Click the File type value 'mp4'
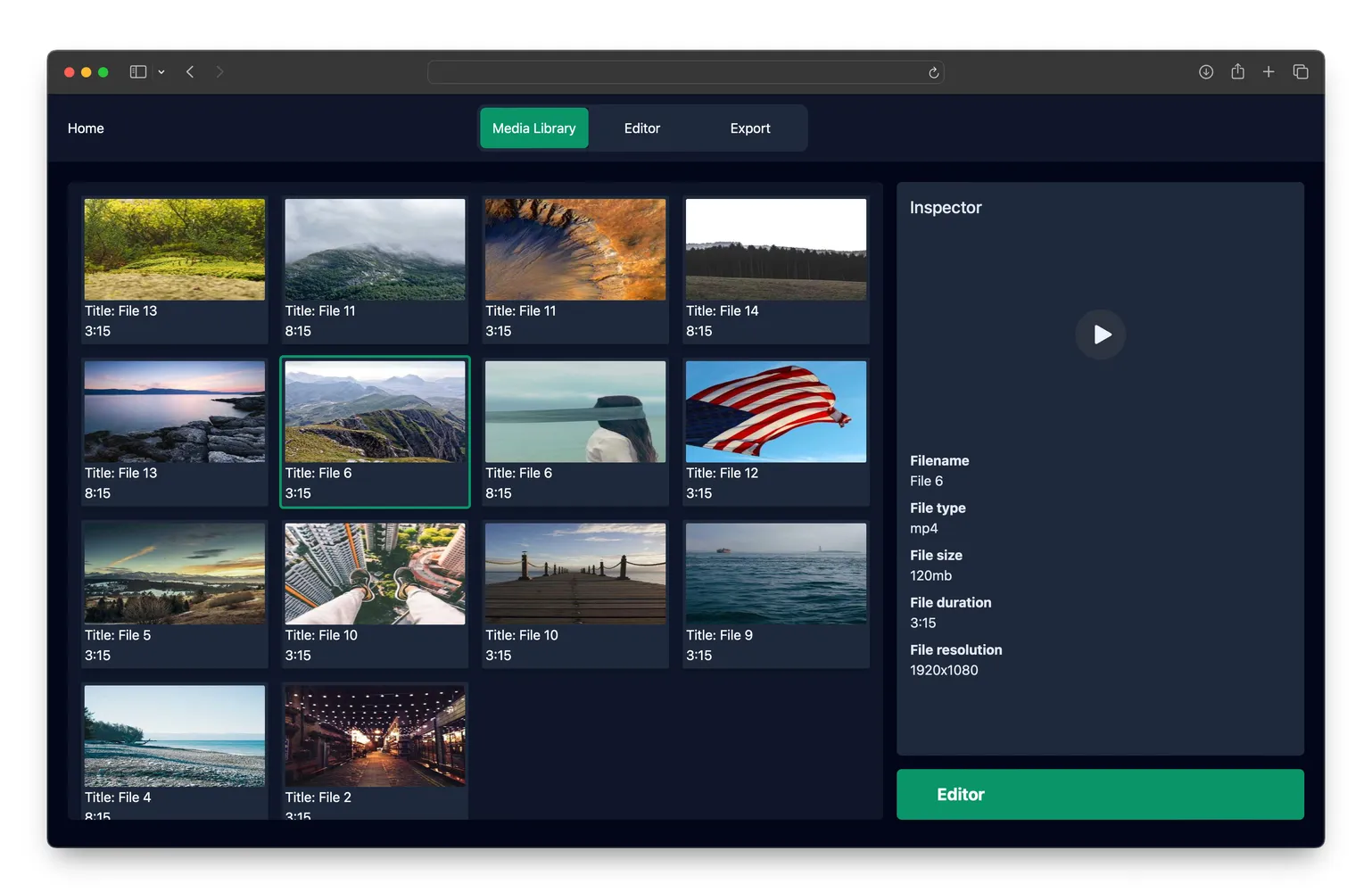Screen dimensions: 1372x892 (x=924, y=529)
